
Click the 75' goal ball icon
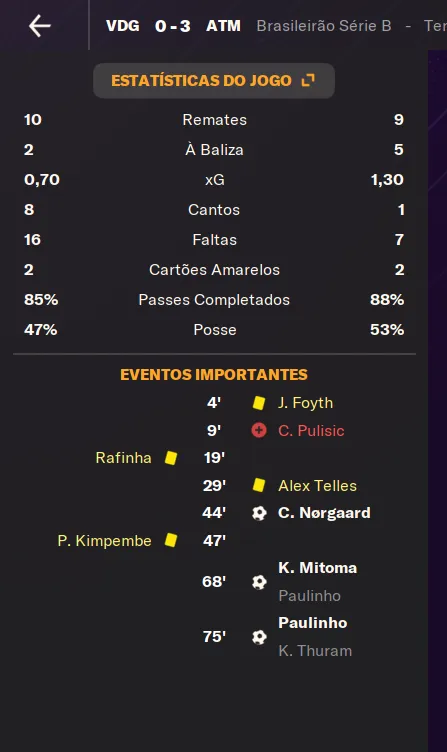259,637
